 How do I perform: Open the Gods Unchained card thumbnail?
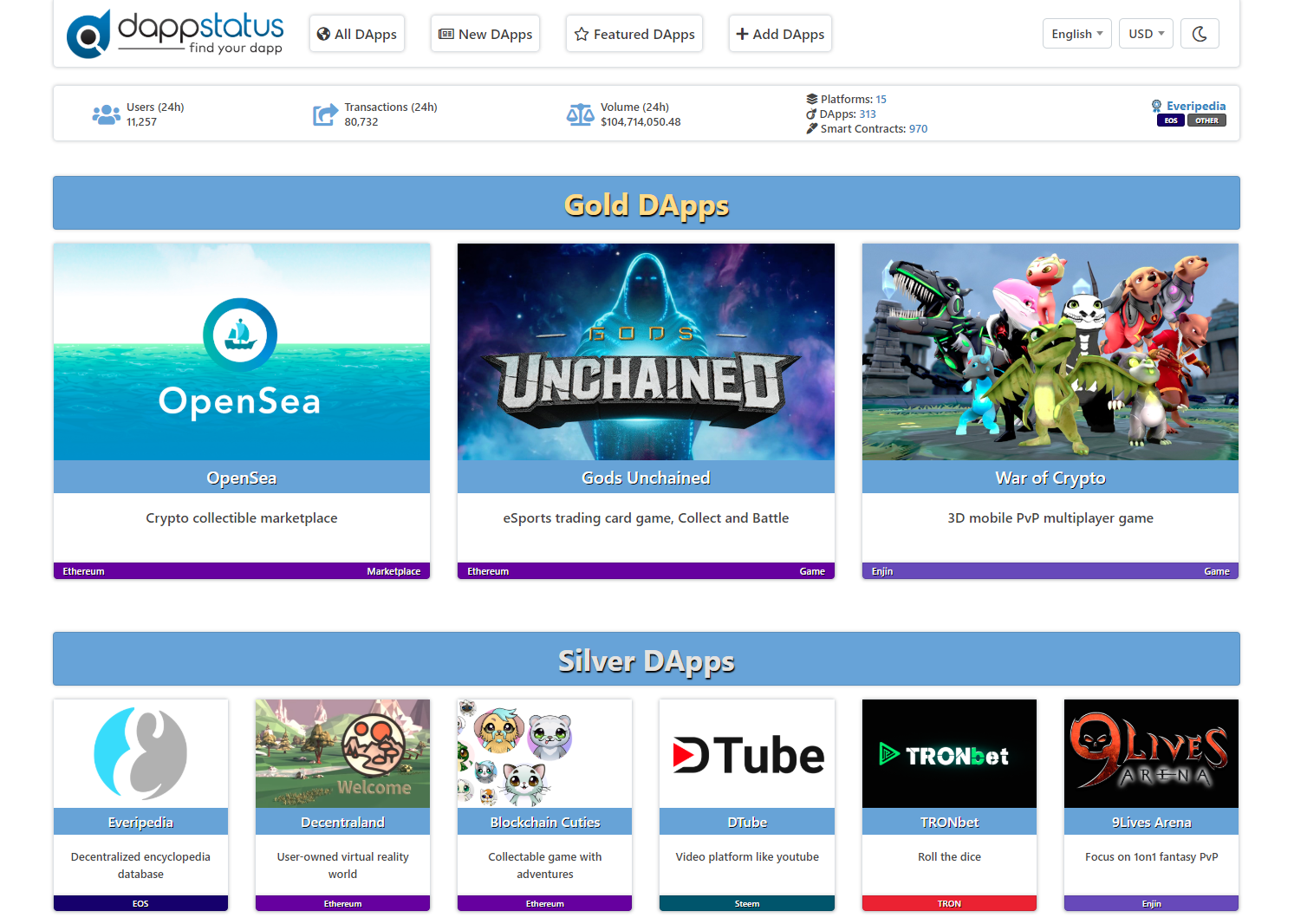[x=646, y=352]
